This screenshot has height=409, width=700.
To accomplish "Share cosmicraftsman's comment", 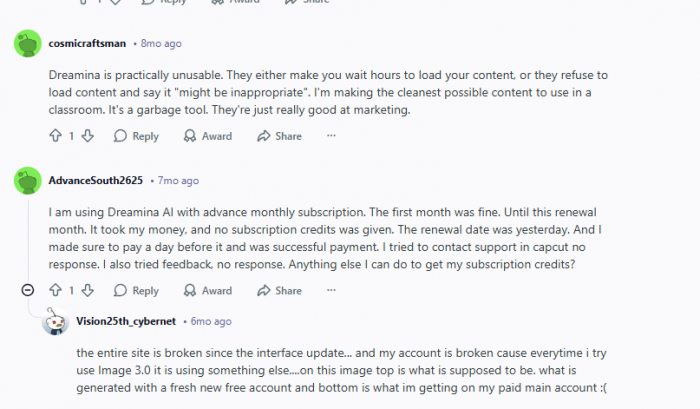I will (x=279, y=136).
